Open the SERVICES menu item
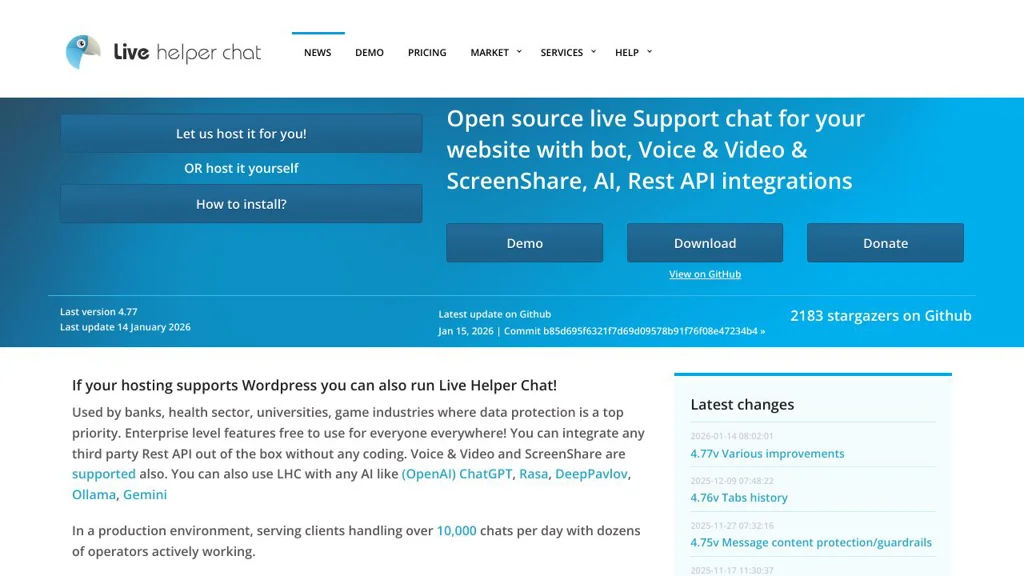 (x=562, y=52)
